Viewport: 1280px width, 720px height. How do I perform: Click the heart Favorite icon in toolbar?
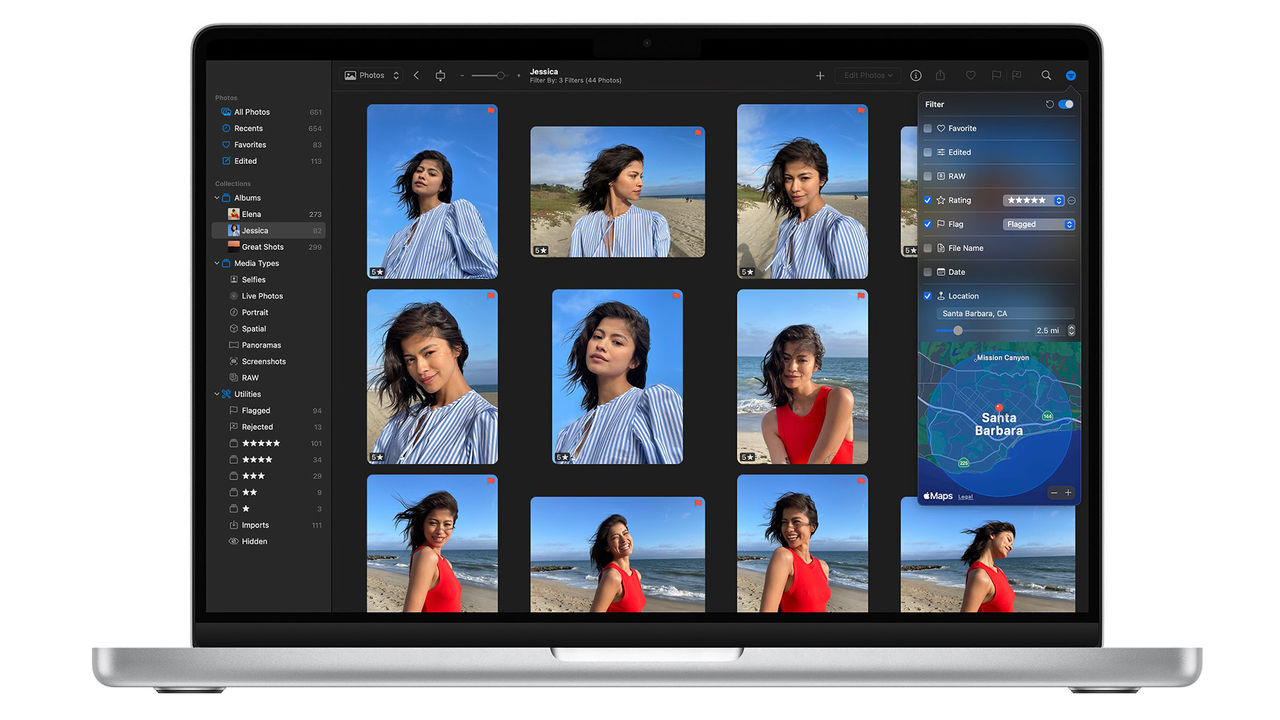970,75
